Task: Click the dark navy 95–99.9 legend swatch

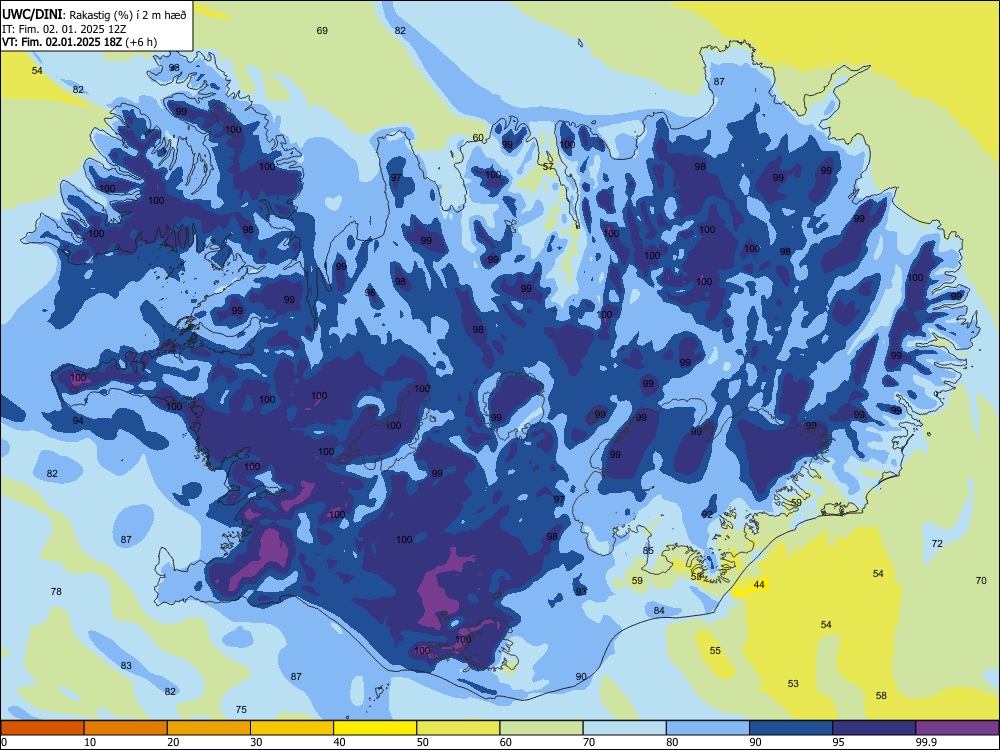Action: (x=874, y=728)
